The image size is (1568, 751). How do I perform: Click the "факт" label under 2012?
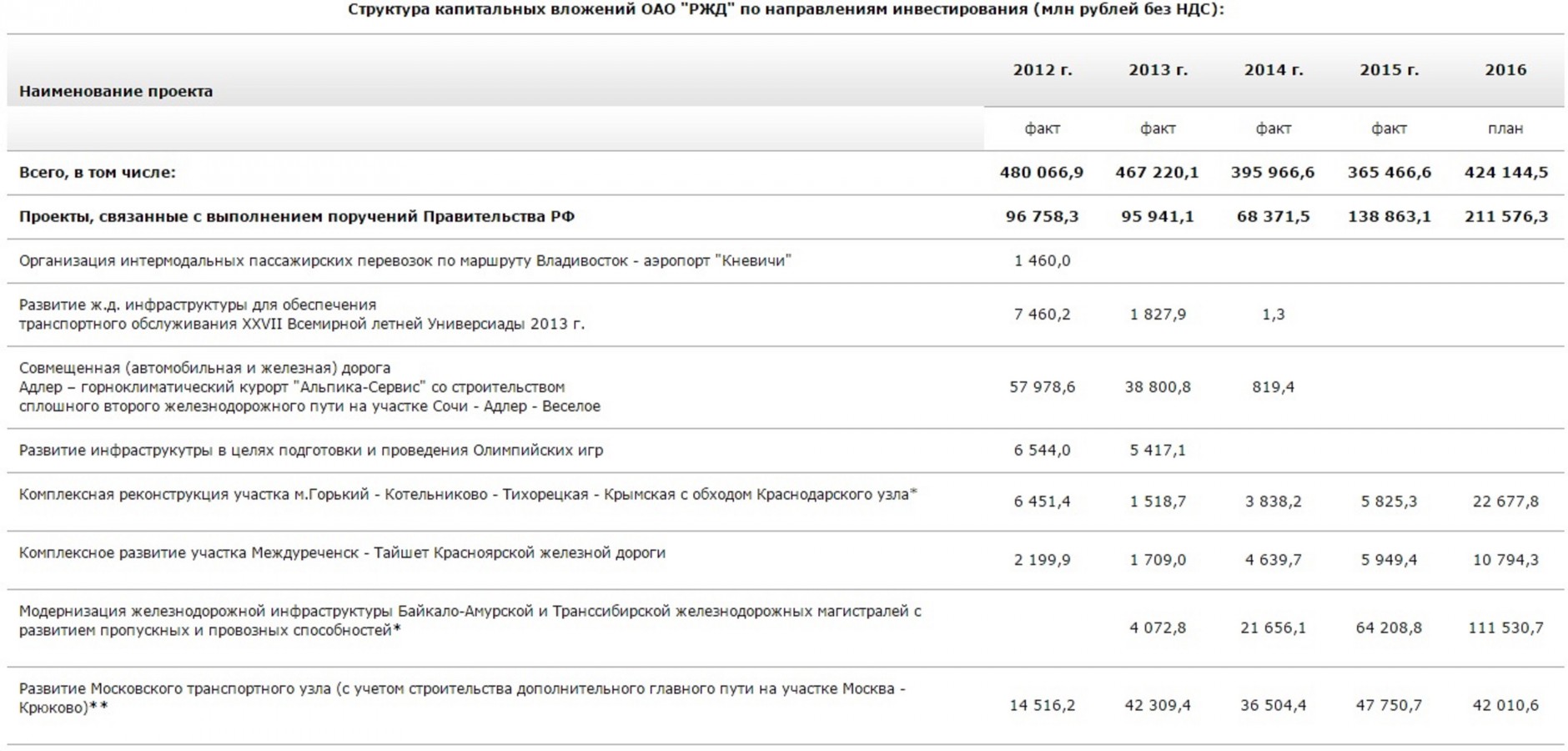click(x=1043, y=129)
